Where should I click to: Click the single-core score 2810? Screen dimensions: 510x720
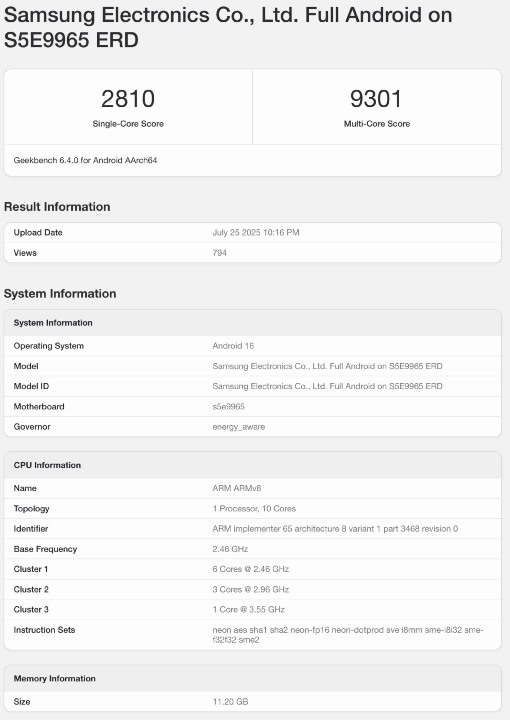tap(128, 99)
